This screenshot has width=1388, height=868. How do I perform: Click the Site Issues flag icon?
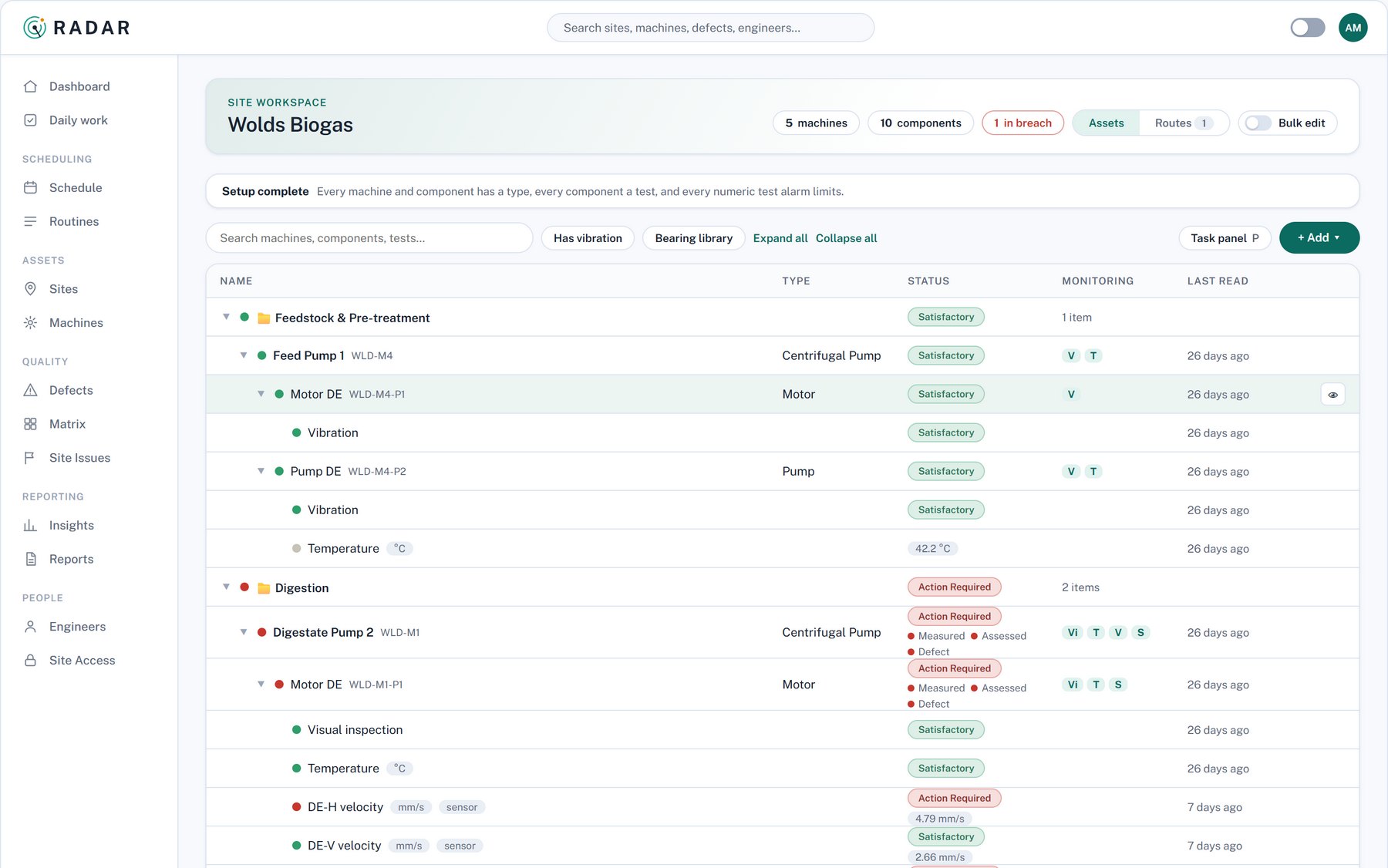(x=30, y=458)
